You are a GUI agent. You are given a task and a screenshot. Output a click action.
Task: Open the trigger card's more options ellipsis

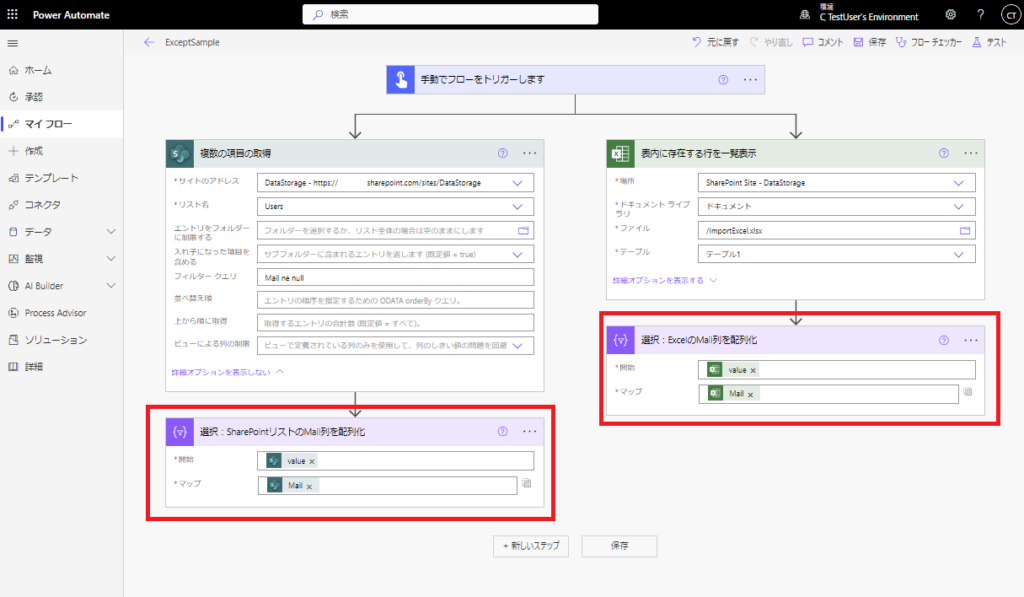pyautogui.click(x=750, y=80)
